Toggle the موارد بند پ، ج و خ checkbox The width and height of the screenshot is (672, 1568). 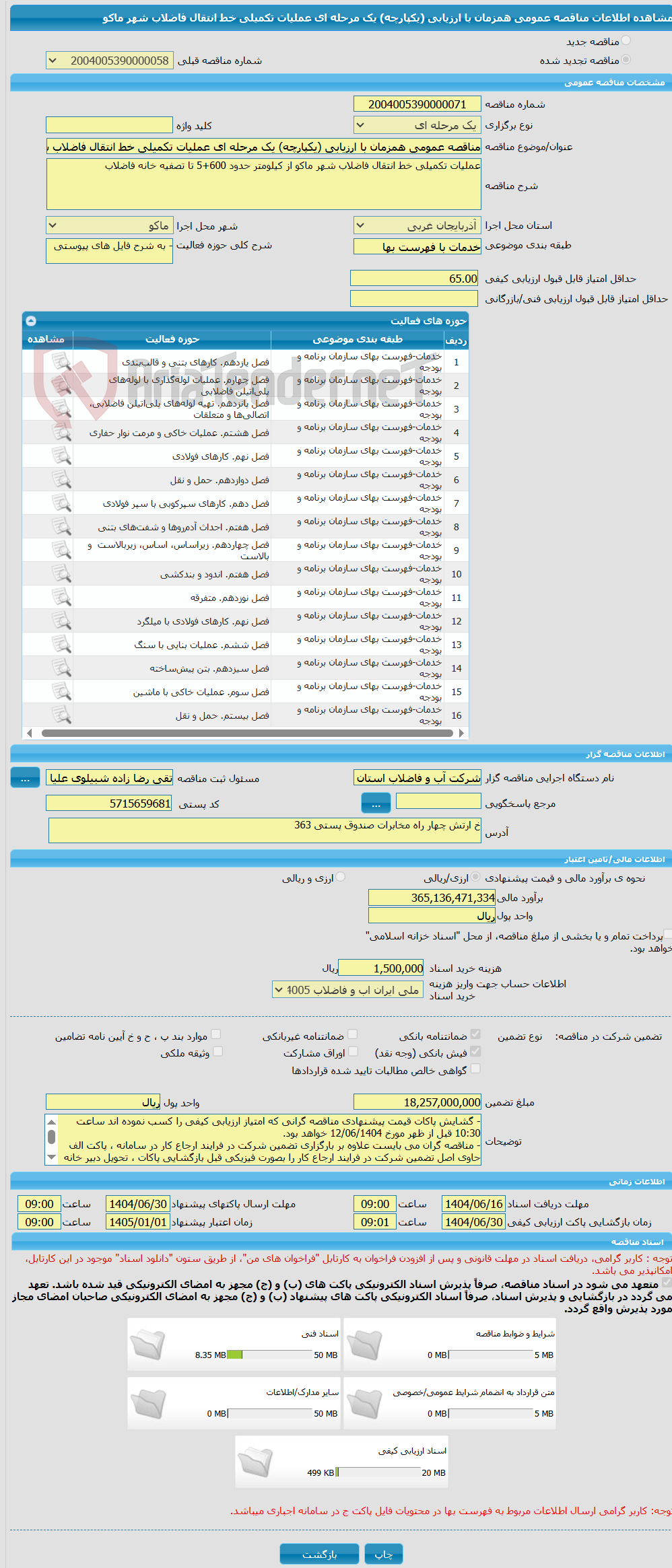[x=215, y=1034]
